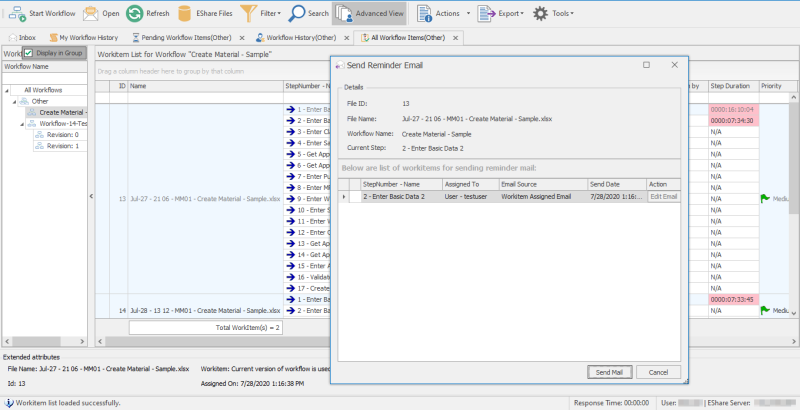The width and height of the screenshot is (800, 410).
Task: Toggle the Advanced View button
Action: [x=369, y=13]
